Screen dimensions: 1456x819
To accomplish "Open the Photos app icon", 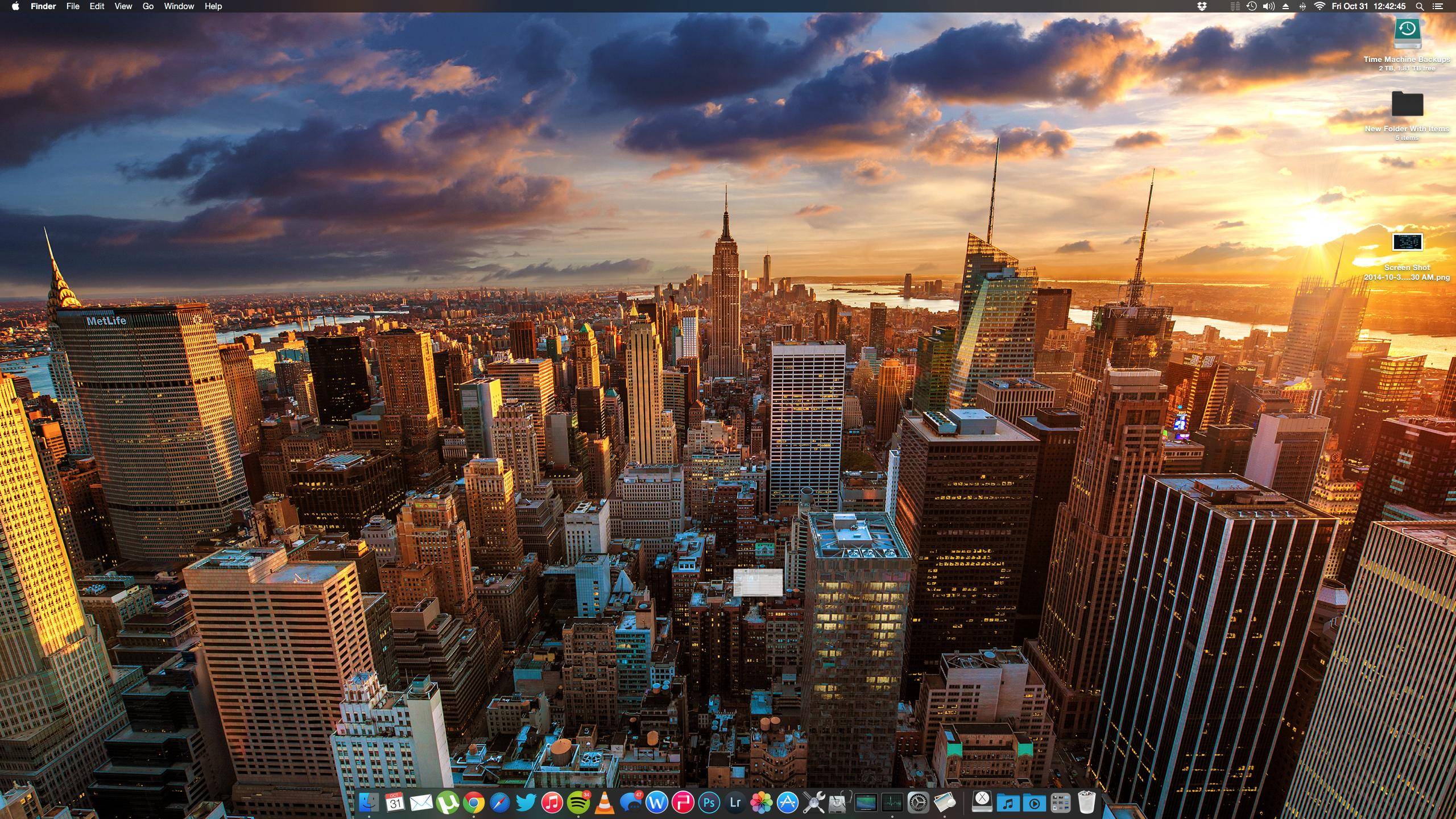I will (761, 803).
